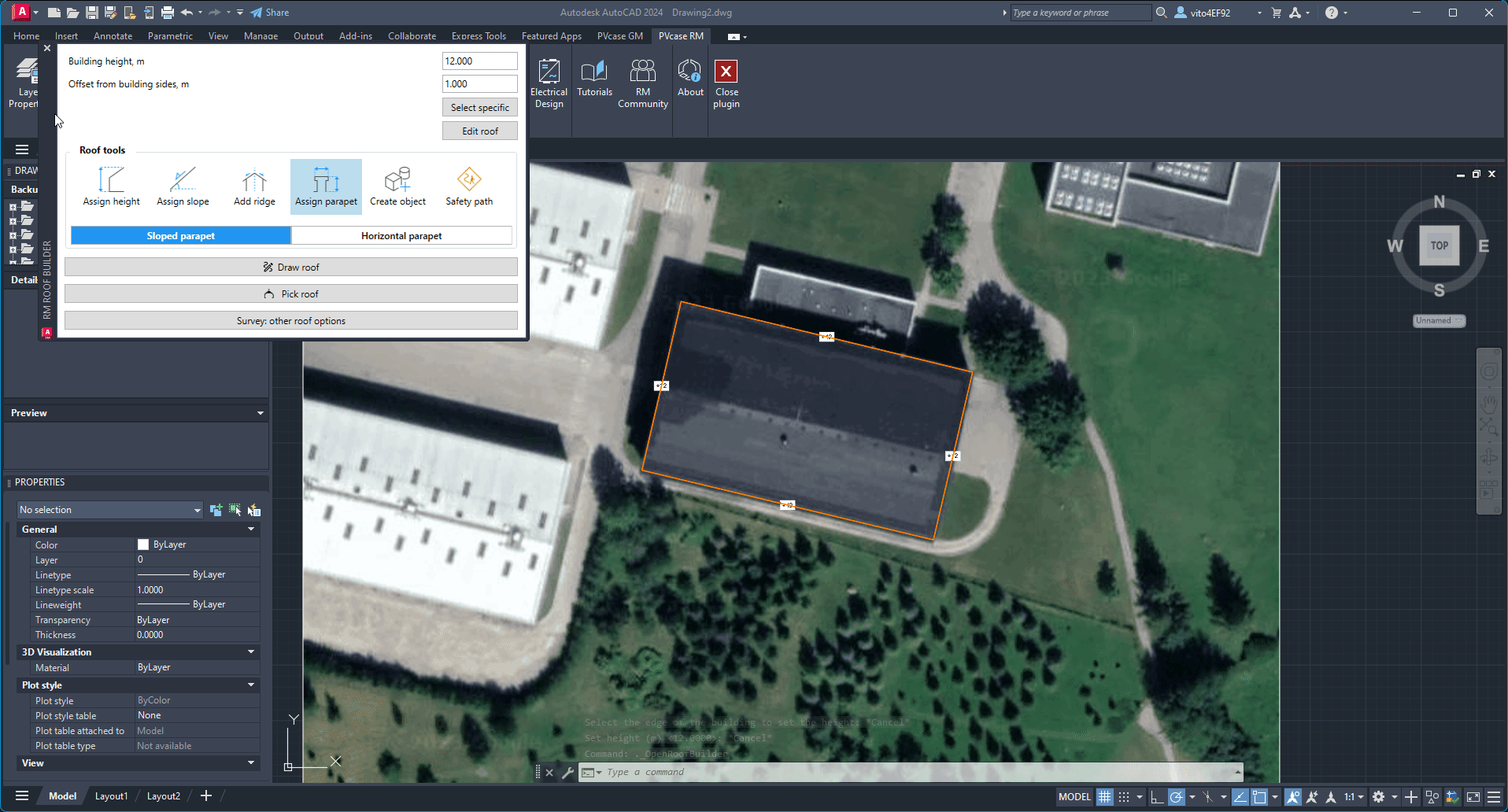Screen dimensions: 1508x812
Task: Create a new drawing from quick access
Action: pyautogui.click(x=54, y=13)
